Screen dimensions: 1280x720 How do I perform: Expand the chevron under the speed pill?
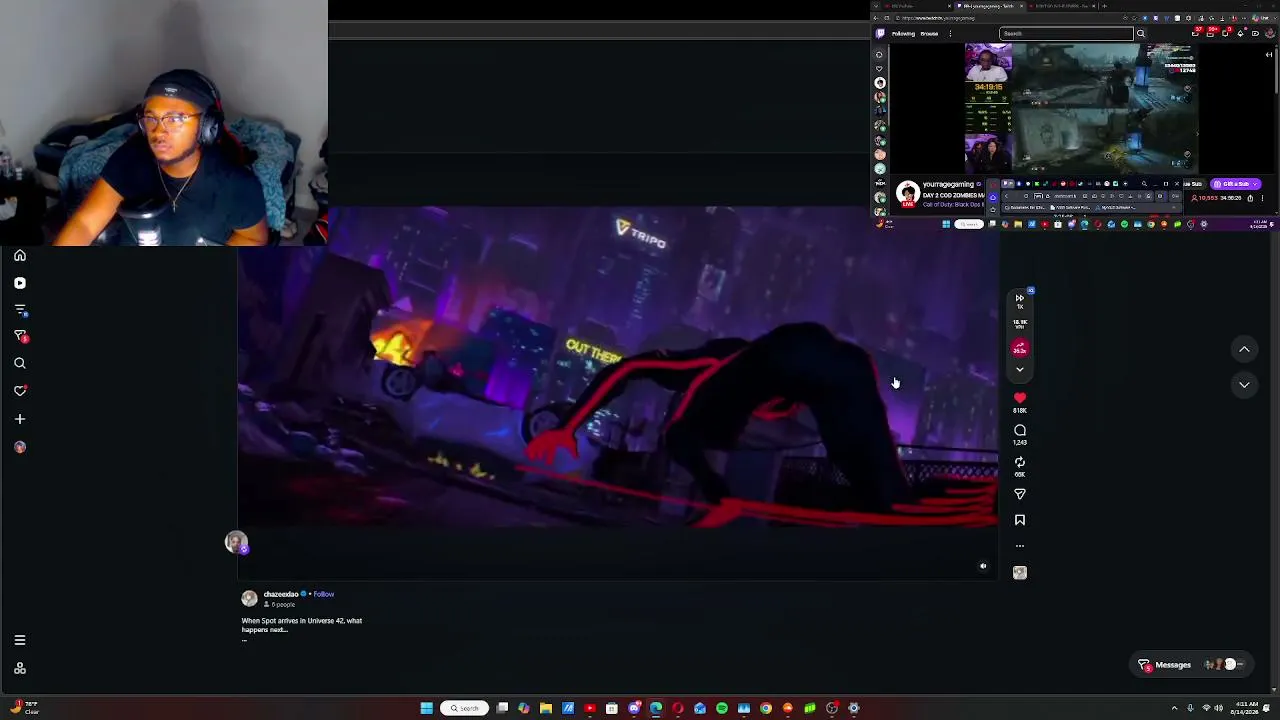pos(1020,370)
